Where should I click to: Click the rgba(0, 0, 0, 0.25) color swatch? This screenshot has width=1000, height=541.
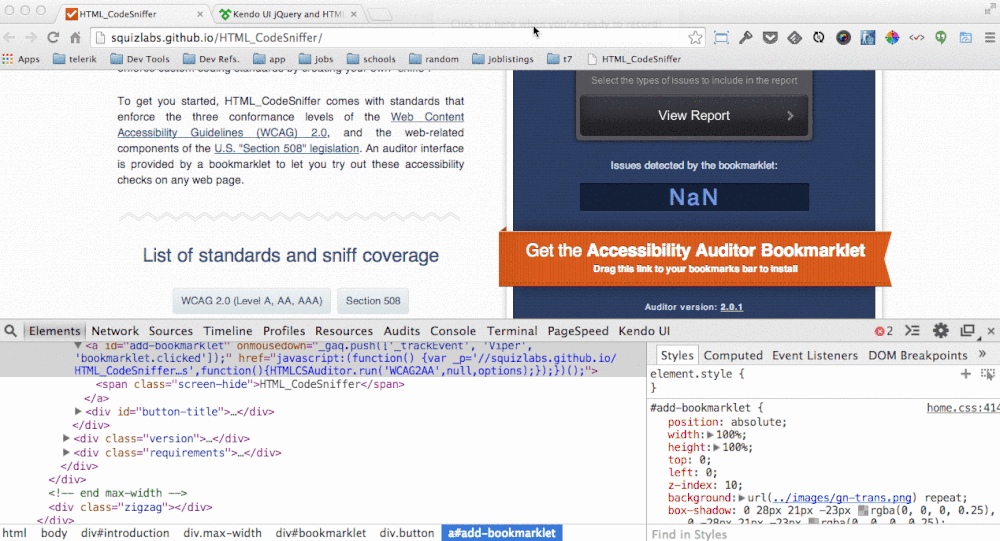click(864, 510)
